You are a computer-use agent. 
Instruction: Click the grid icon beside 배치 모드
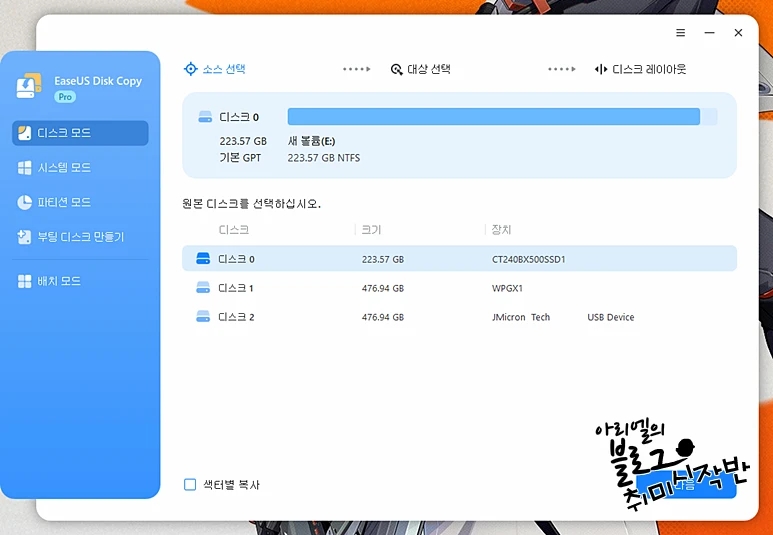click(x=24, y=281)
